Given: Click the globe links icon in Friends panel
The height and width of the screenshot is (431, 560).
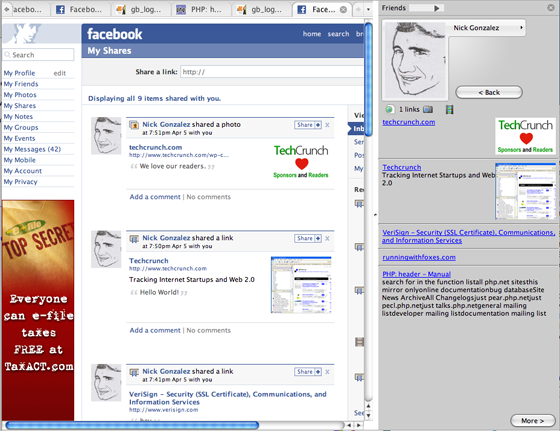Looking at the screenshot, I should pos(390,109).
